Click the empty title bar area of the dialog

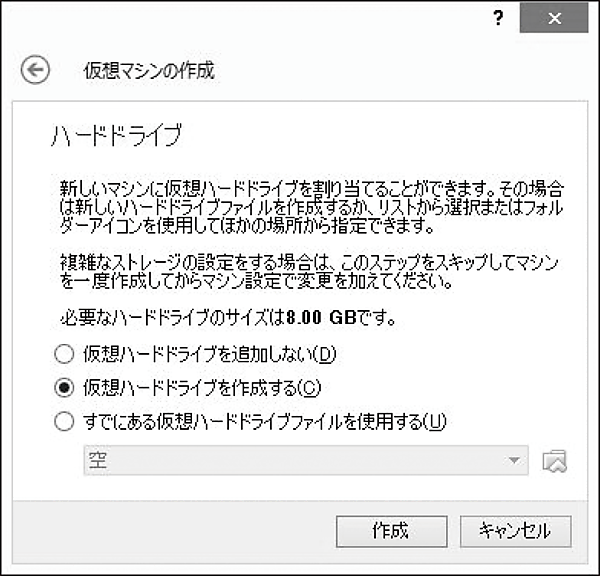click(x=250, y=20)
